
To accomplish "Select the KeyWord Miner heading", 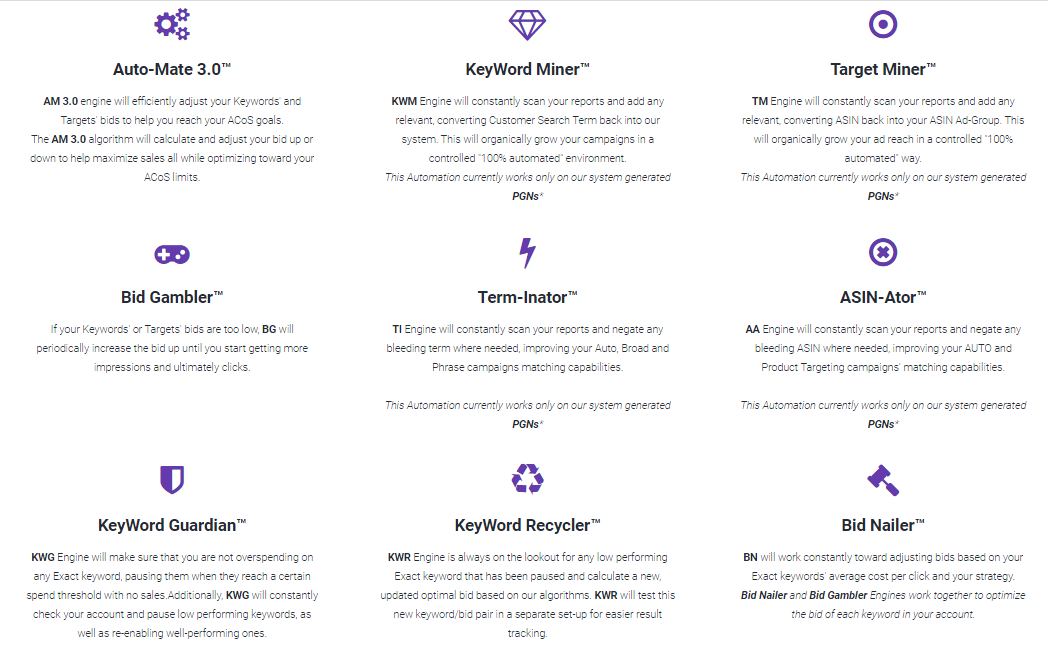I will [527, 70].
